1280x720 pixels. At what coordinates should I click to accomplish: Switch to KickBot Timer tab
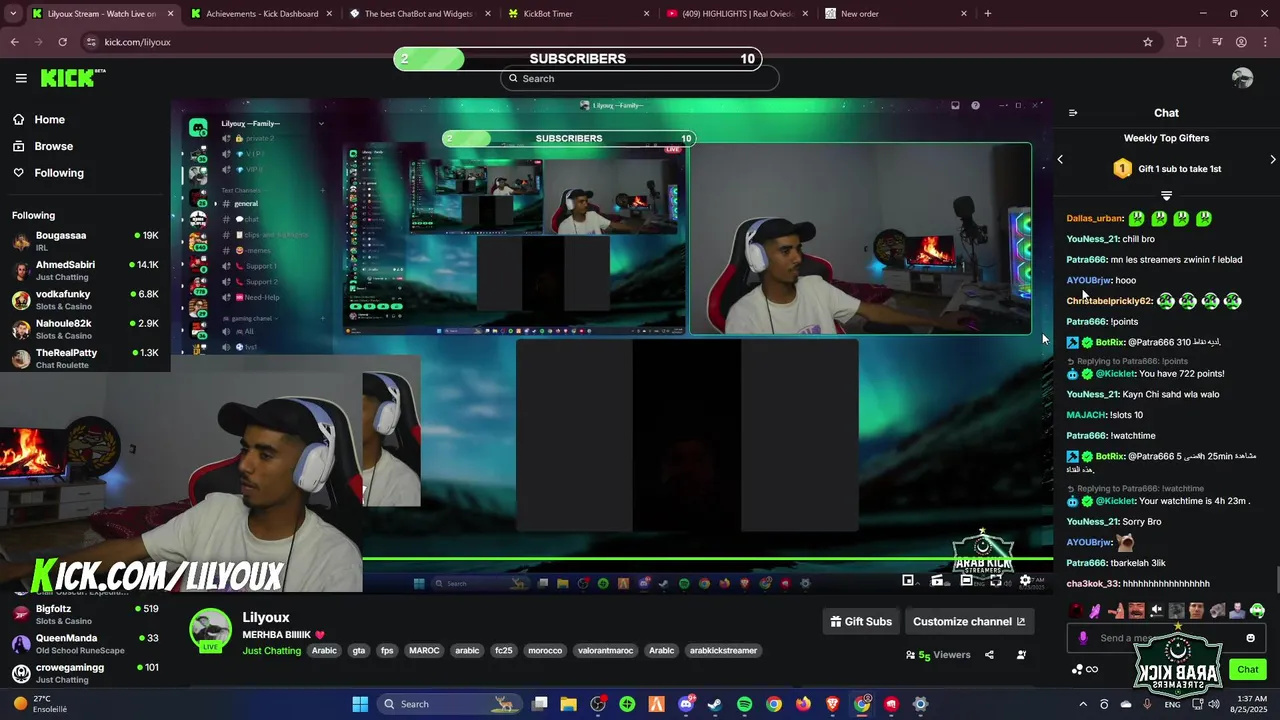tap(578, 14)
